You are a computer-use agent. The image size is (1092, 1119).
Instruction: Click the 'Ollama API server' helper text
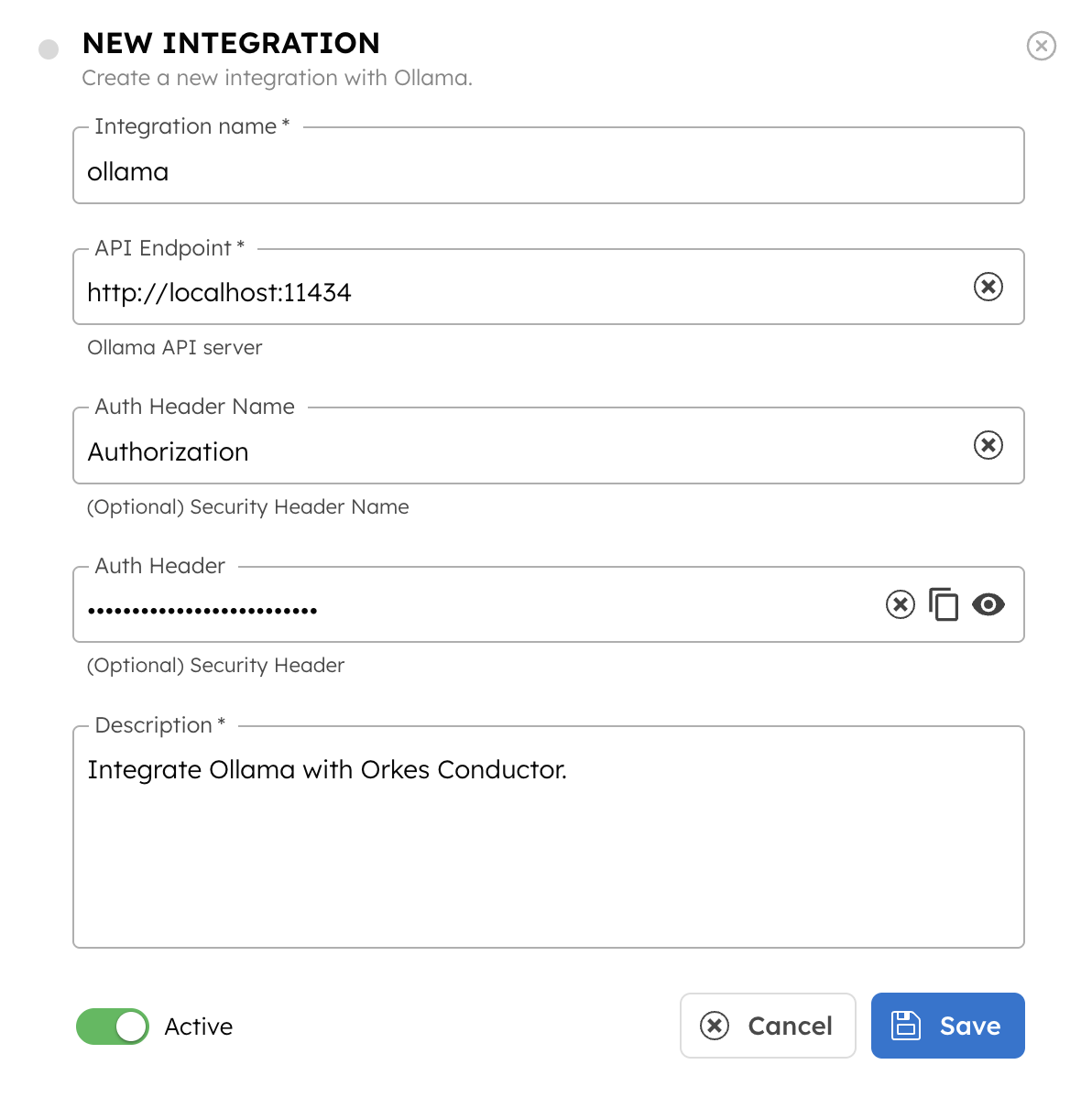pos(175,348)
